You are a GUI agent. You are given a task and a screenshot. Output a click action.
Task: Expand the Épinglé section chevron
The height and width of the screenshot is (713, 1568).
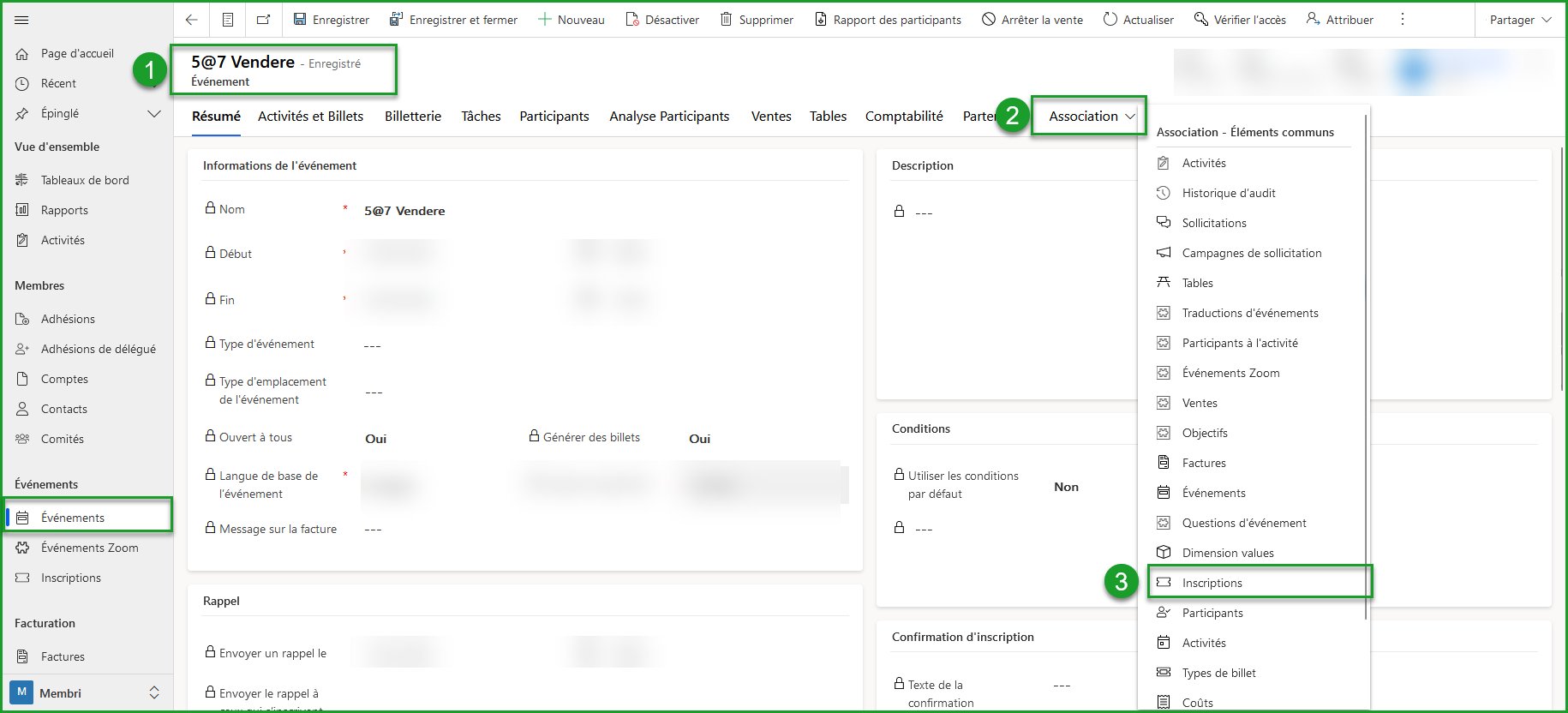click(154, 113)
